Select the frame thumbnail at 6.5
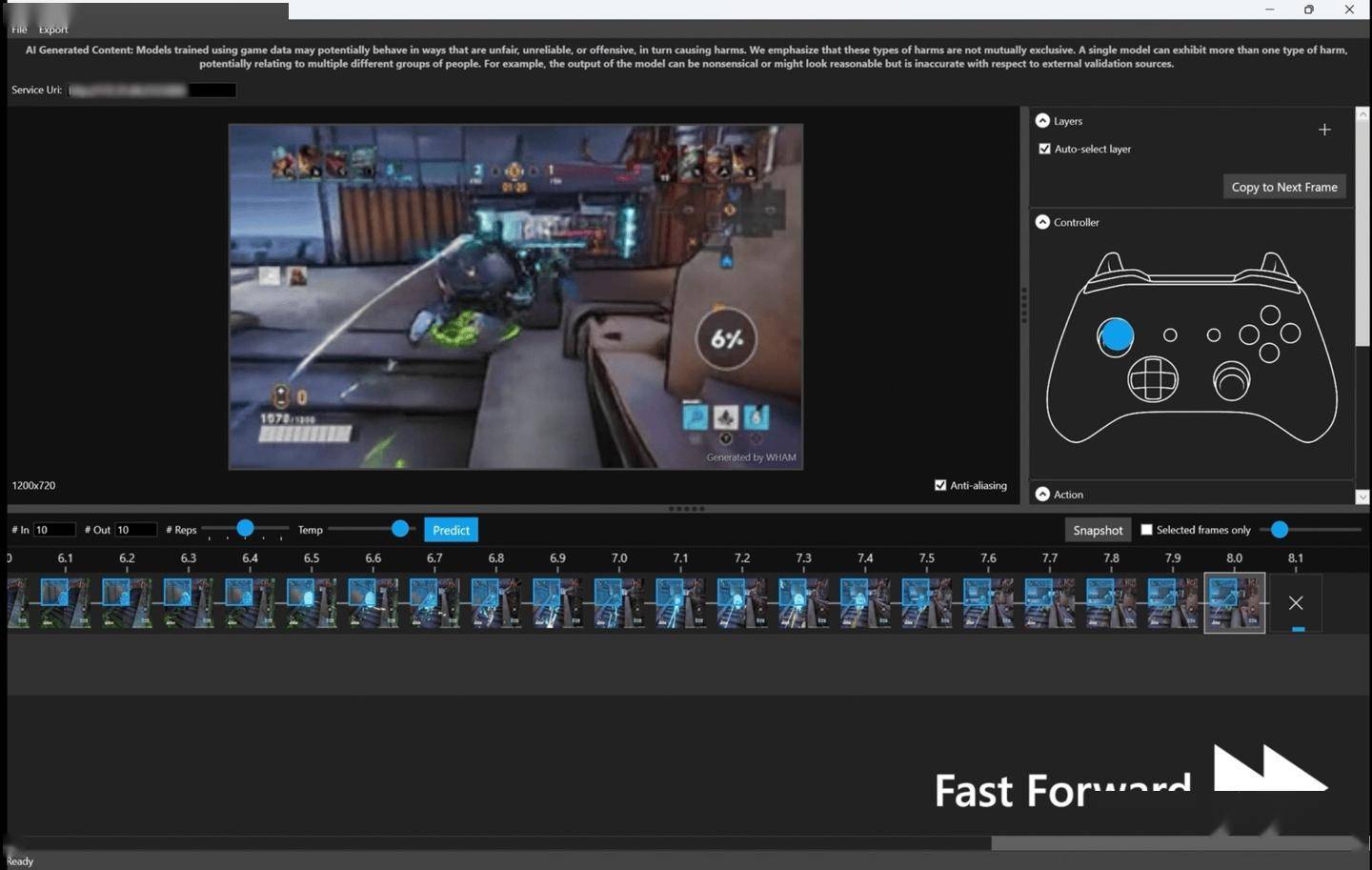 tap(311, 602)
